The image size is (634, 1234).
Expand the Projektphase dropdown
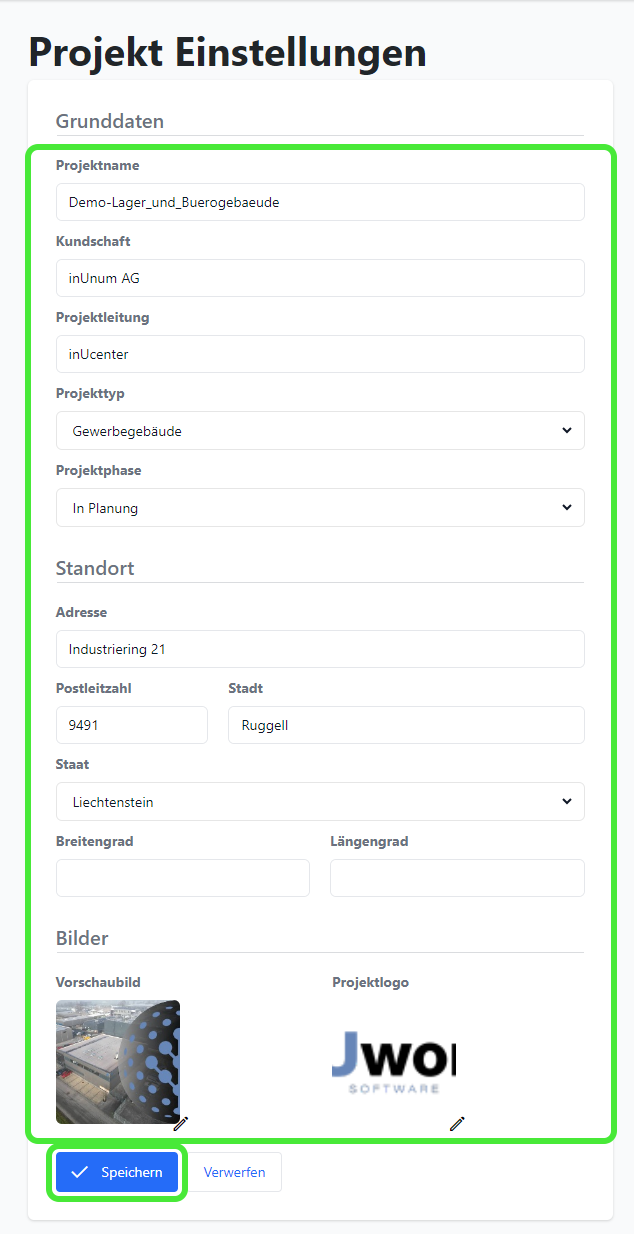320,508
